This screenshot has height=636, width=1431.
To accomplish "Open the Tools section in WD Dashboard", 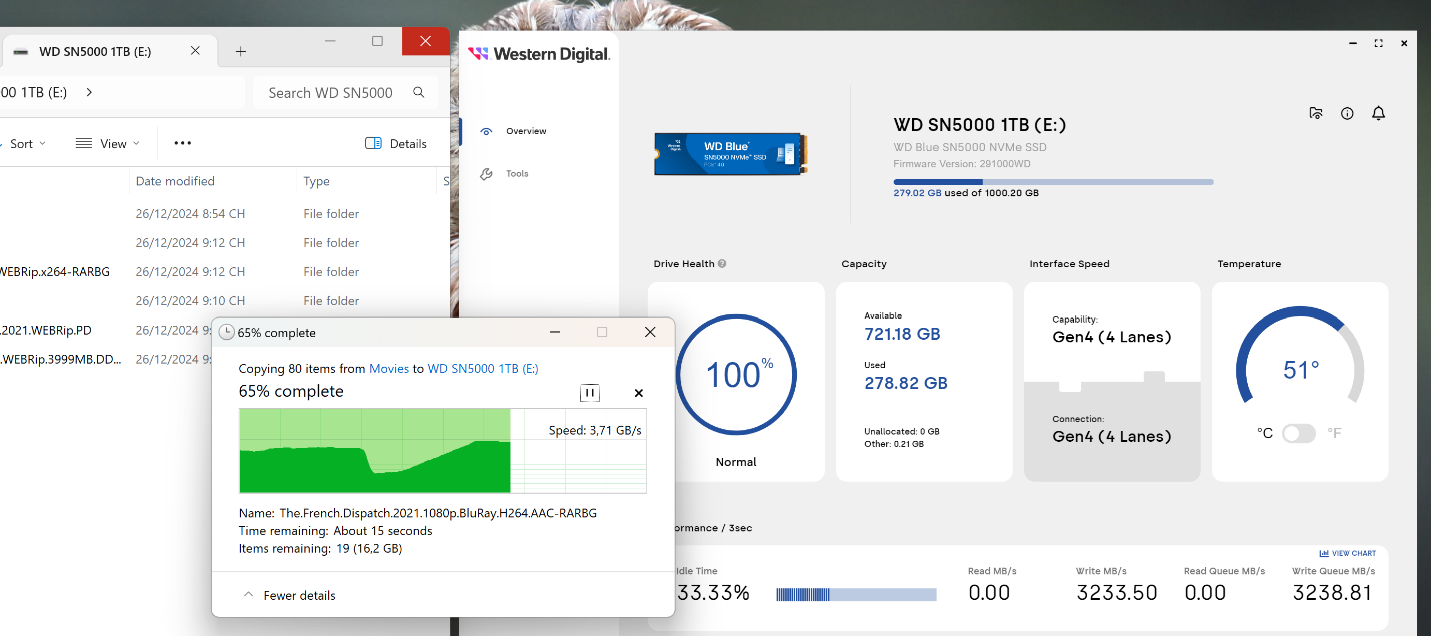I will pyautogui.click(x=516, y=174).
